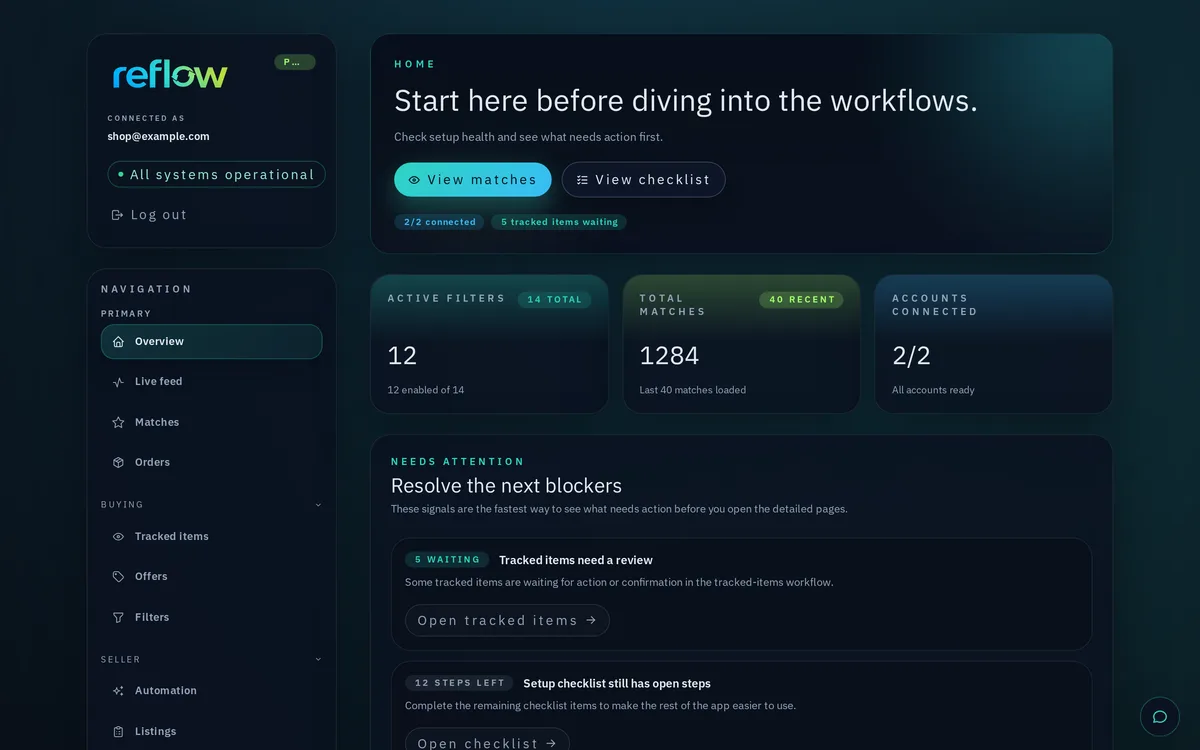Screen dimensions: 1200x750
Task: Click the star icon next to Matches
Action: [x=118, y=423]
